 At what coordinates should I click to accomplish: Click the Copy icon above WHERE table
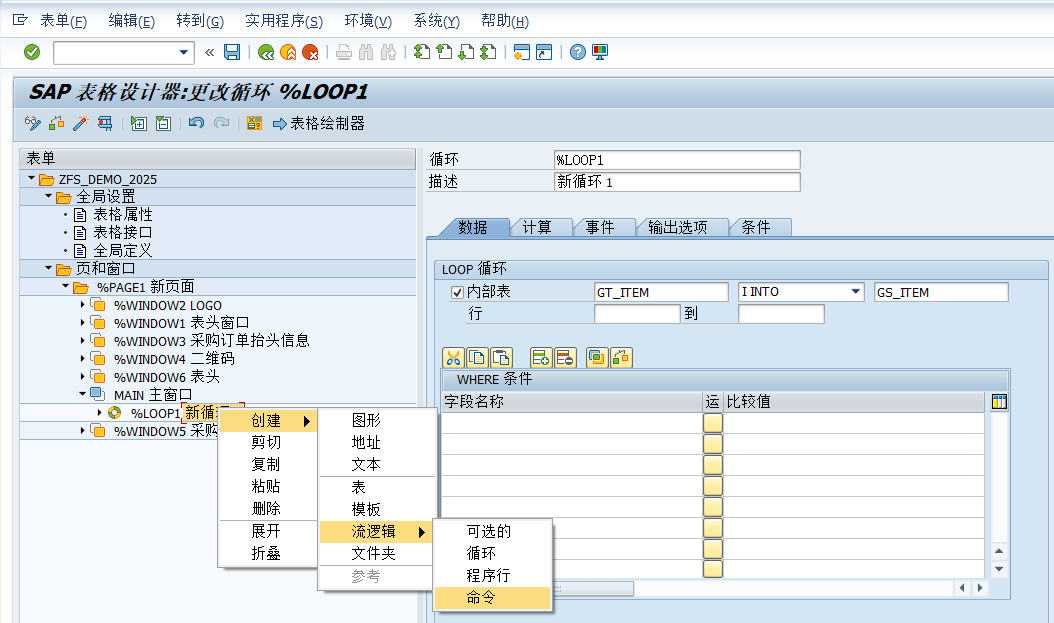477,358
